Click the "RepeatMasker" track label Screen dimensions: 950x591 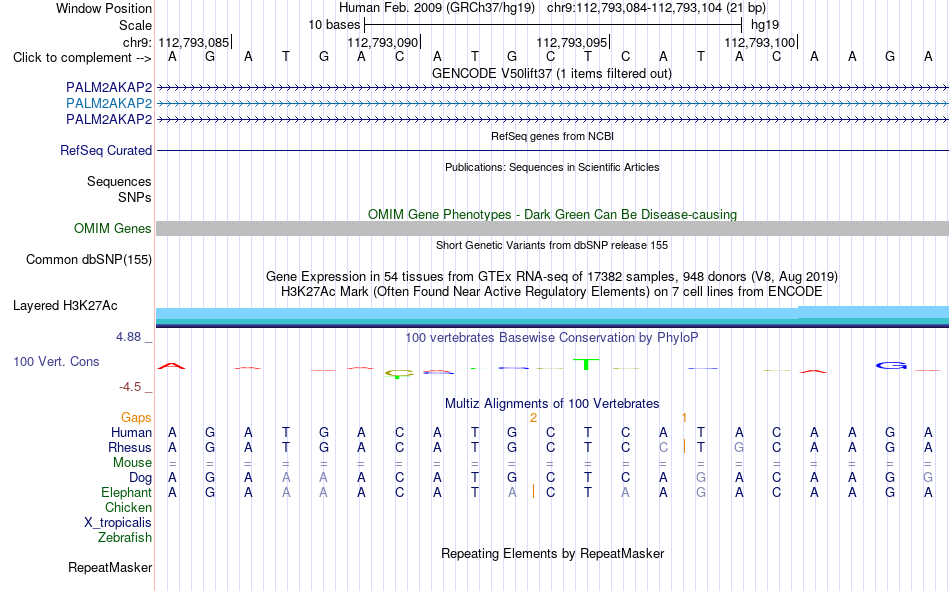(110, 568)
